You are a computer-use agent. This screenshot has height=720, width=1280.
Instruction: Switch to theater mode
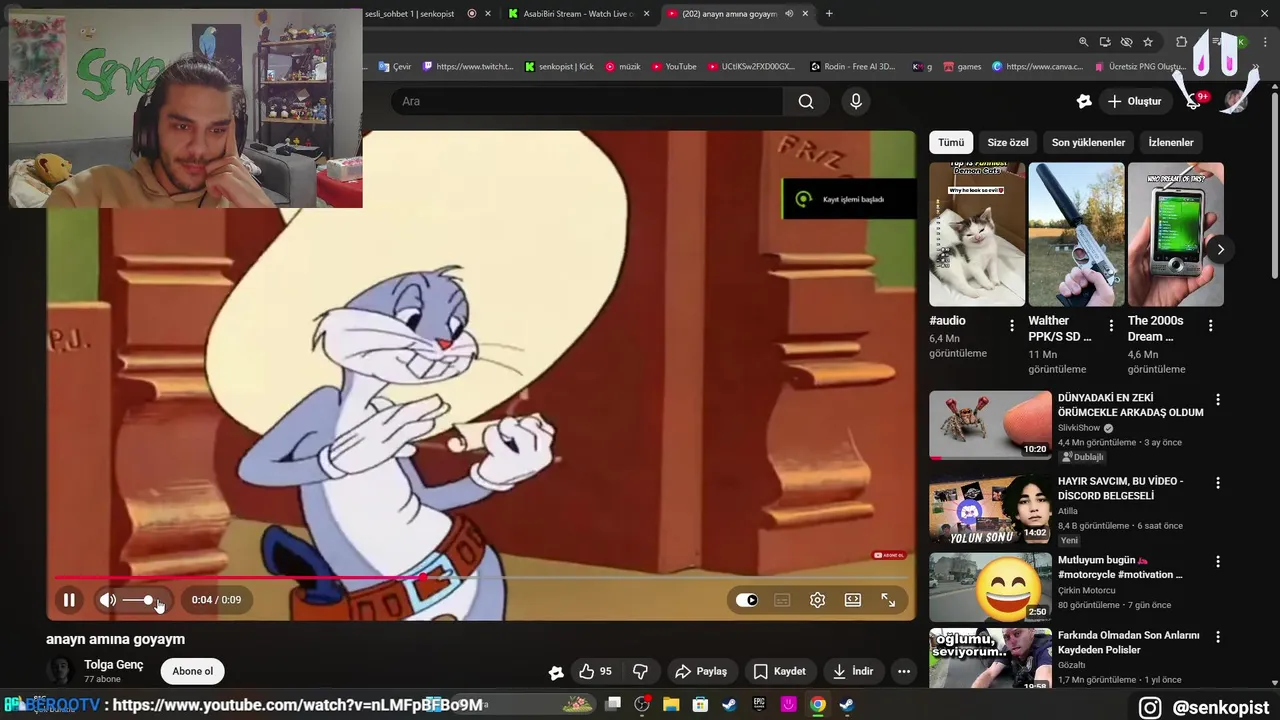[x=853, y=600]
